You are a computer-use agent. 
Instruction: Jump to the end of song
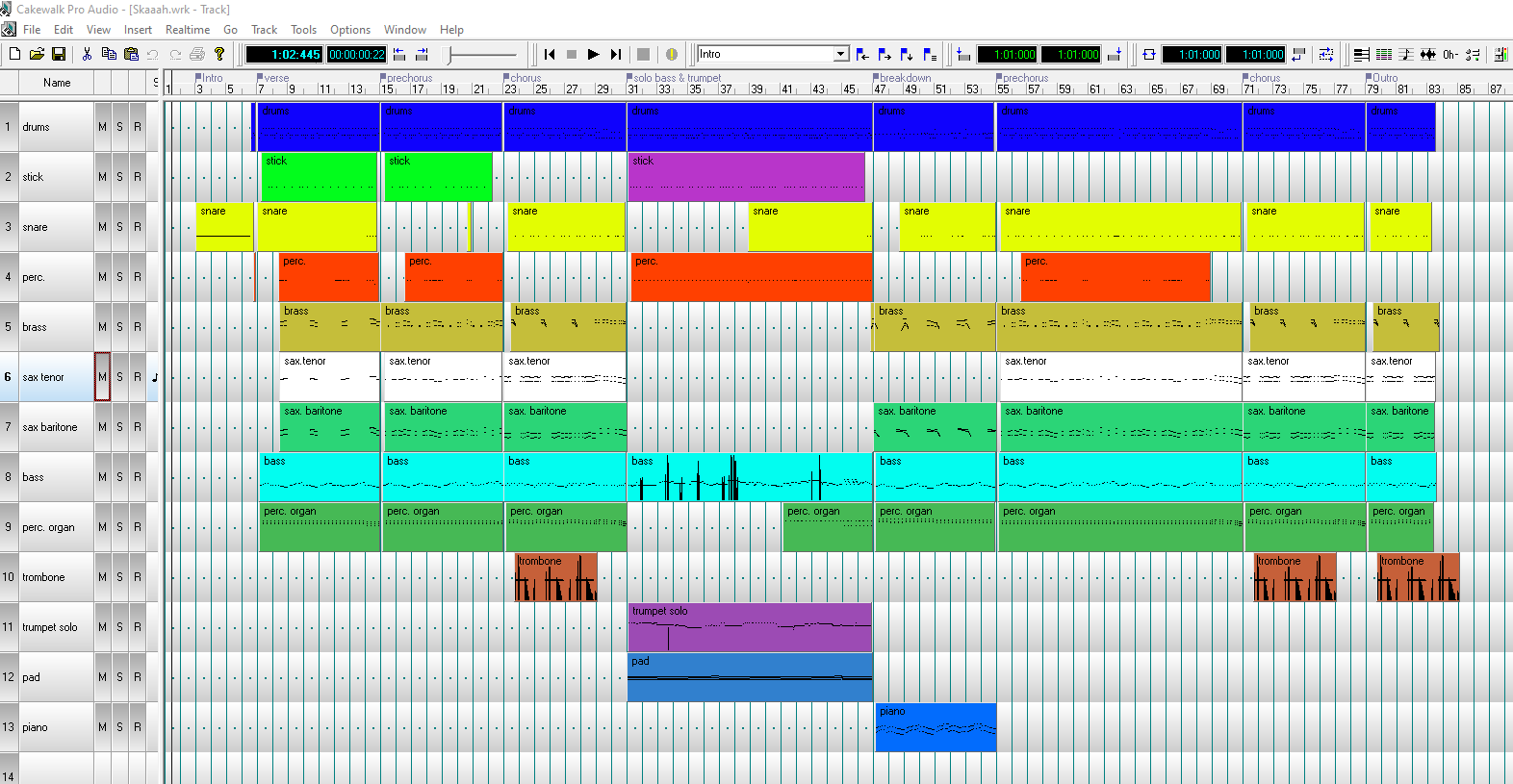[616, 54]
